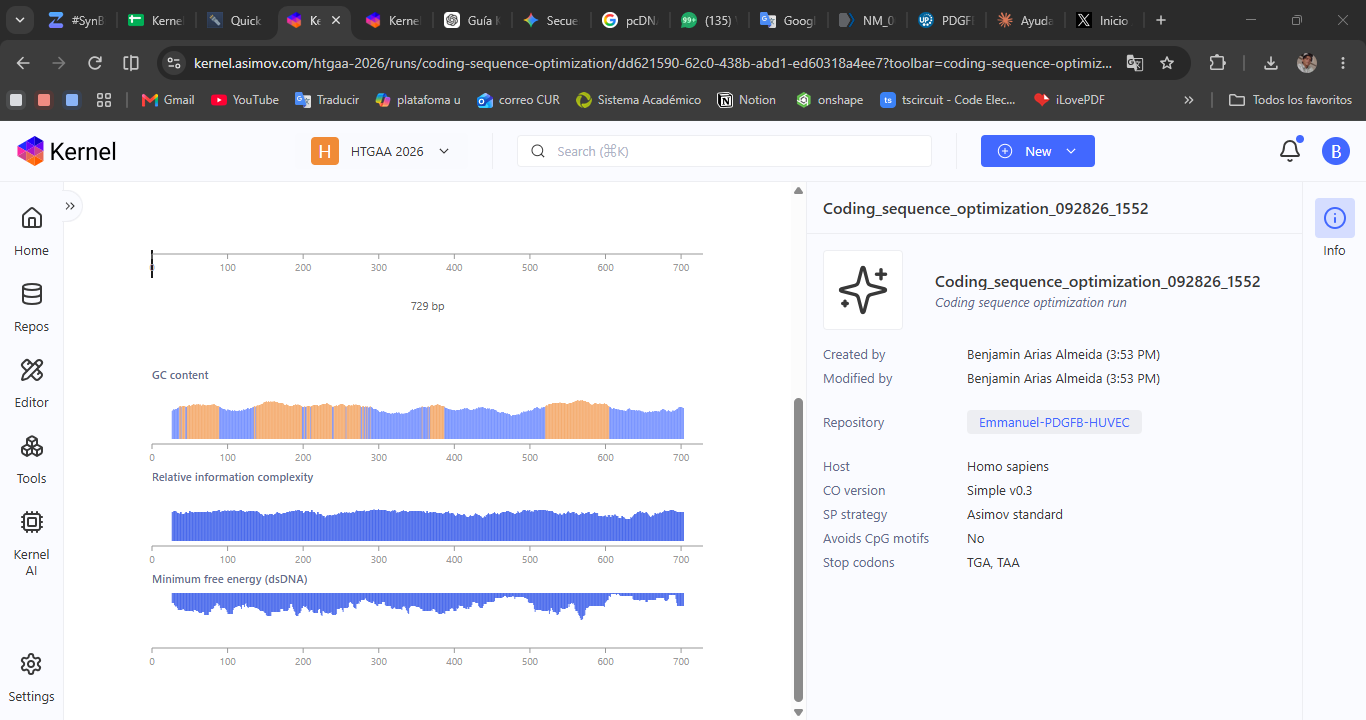Open Settings in the sidebar
The width and height of the screenshot is (1366, 720).
point(31,677)
